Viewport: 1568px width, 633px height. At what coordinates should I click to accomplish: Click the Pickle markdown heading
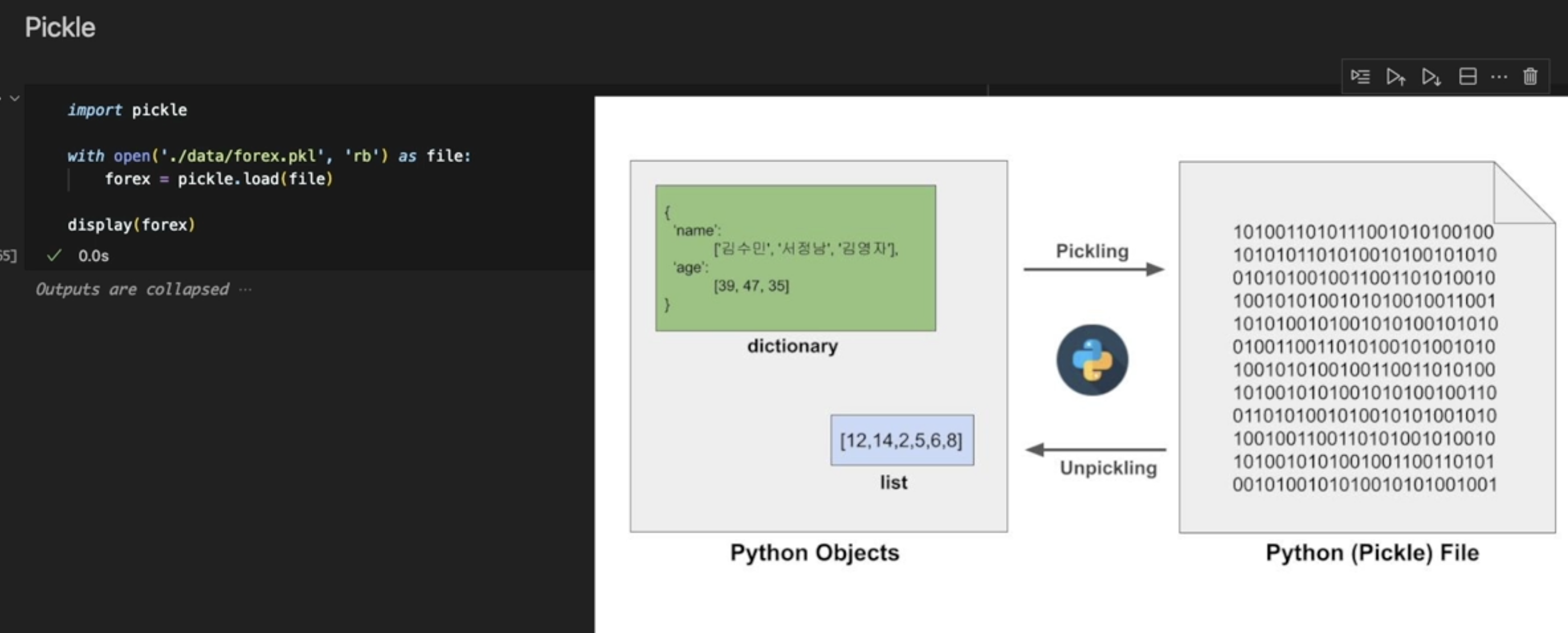tap(59, 27)
